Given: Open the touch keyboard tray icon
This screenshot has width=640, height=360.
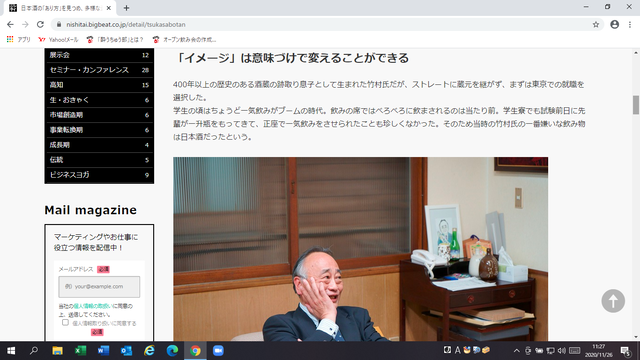Looking at the screenshot, I should coord(575,351).
